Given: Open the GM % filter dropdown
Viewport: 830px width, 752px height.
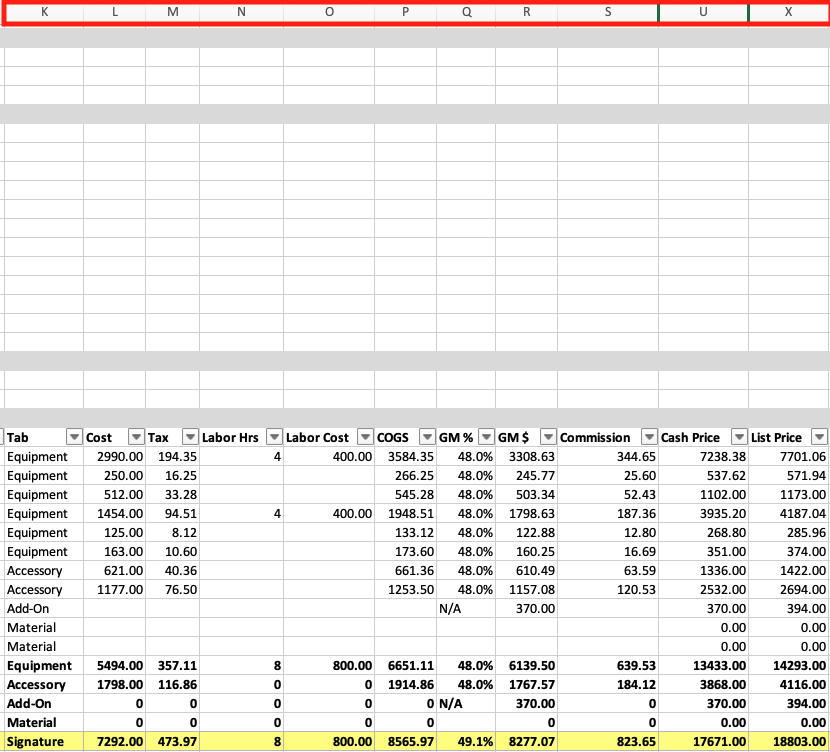Looking at the screenshot, I should pyautogui.click(x=486, y=437).
